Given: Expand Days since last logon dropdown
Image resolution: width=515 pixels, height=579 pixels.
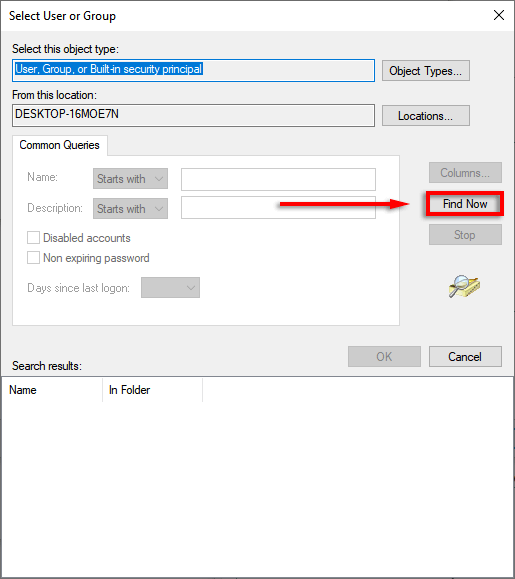Looking at the screenshot, I should [x=170, y=288].
